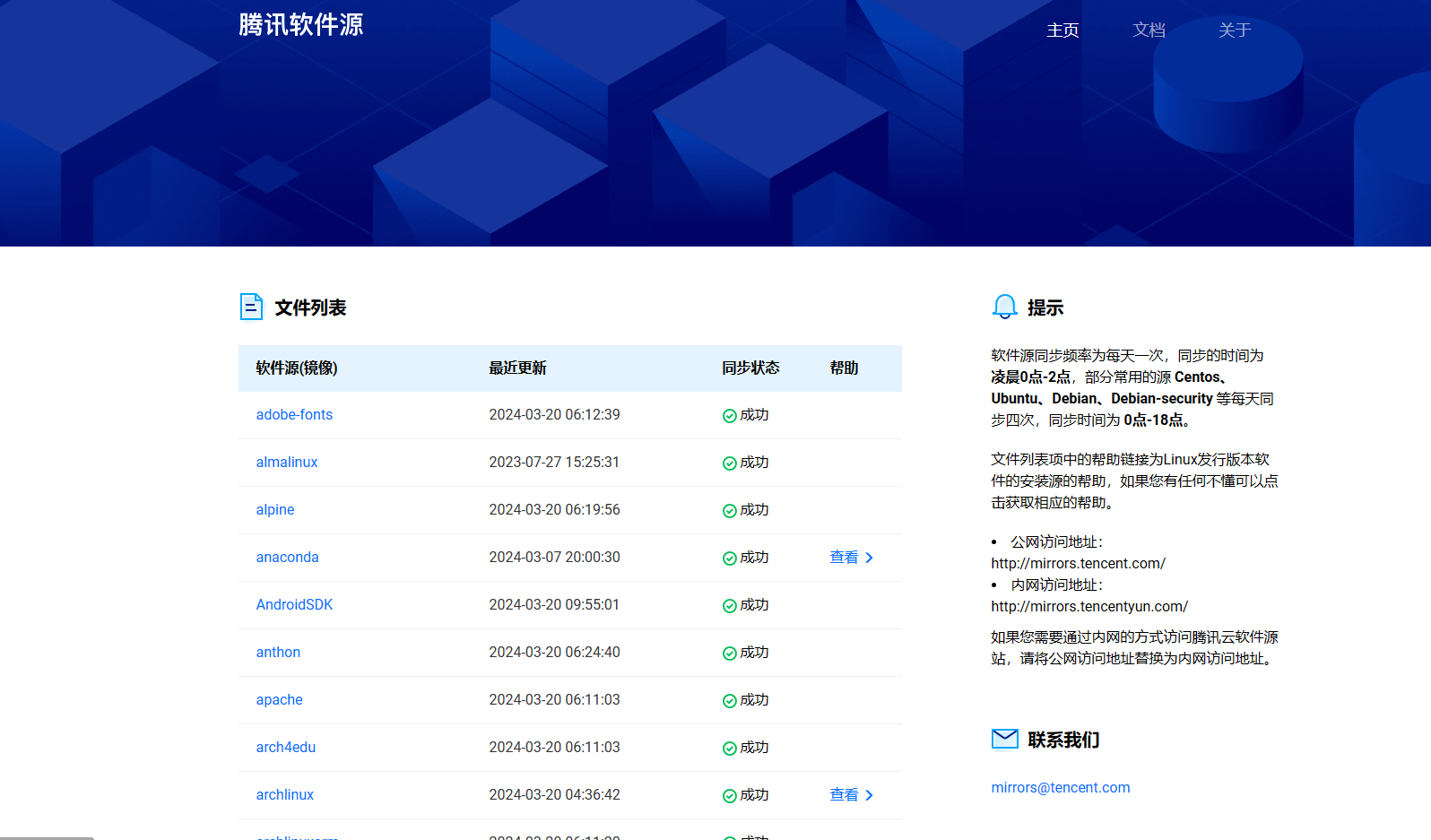
Task: Click the success check icon for anaconda
Action: (730, 559)
